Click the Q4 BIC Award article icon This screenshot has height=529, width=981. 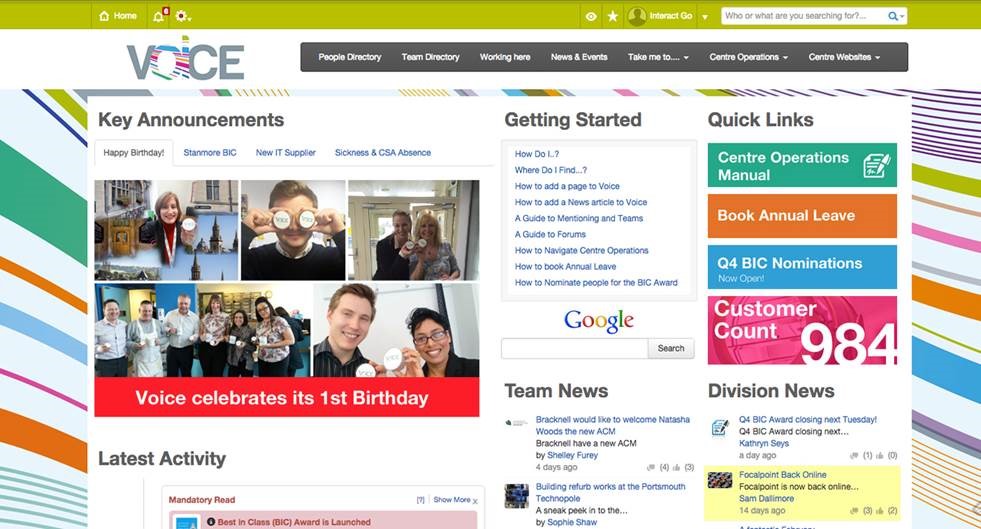point(720,428)
